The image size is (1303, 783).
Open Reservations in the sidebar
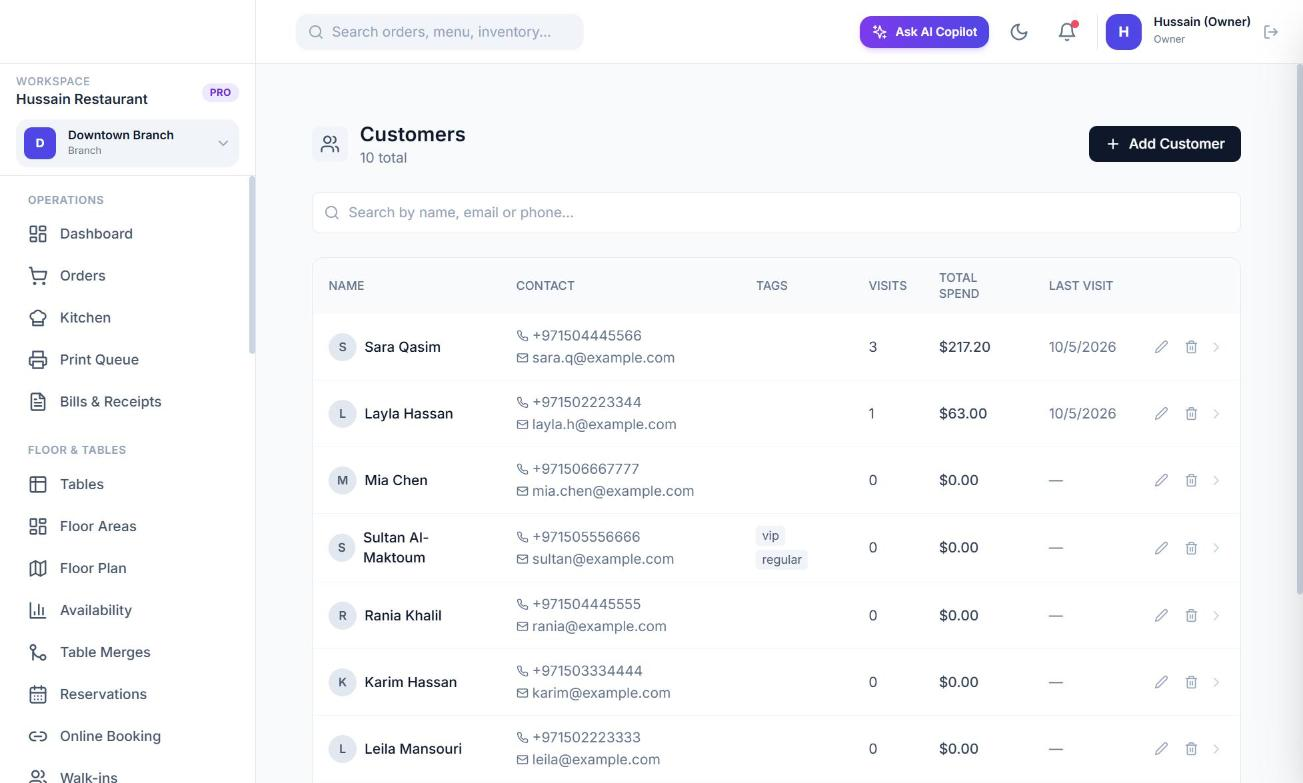pos(127,694)
